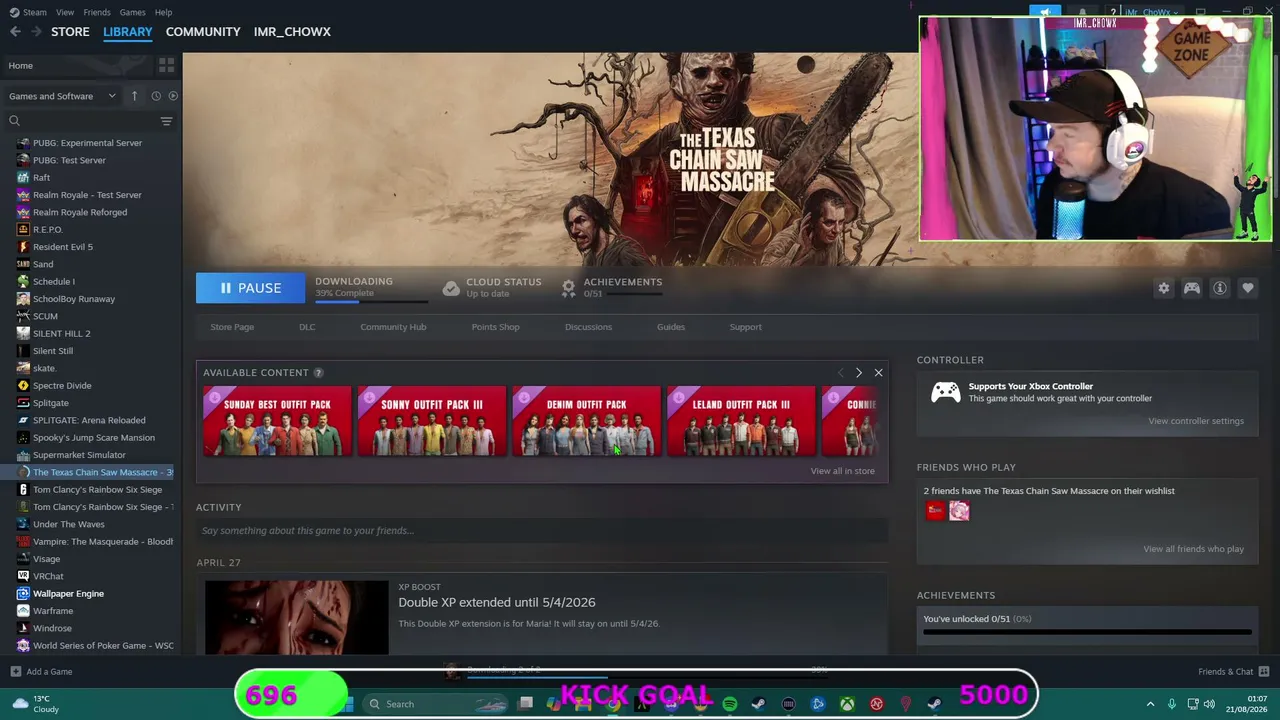Select Home in the library sidebar

pyautogui.click(x=77, y=66)
